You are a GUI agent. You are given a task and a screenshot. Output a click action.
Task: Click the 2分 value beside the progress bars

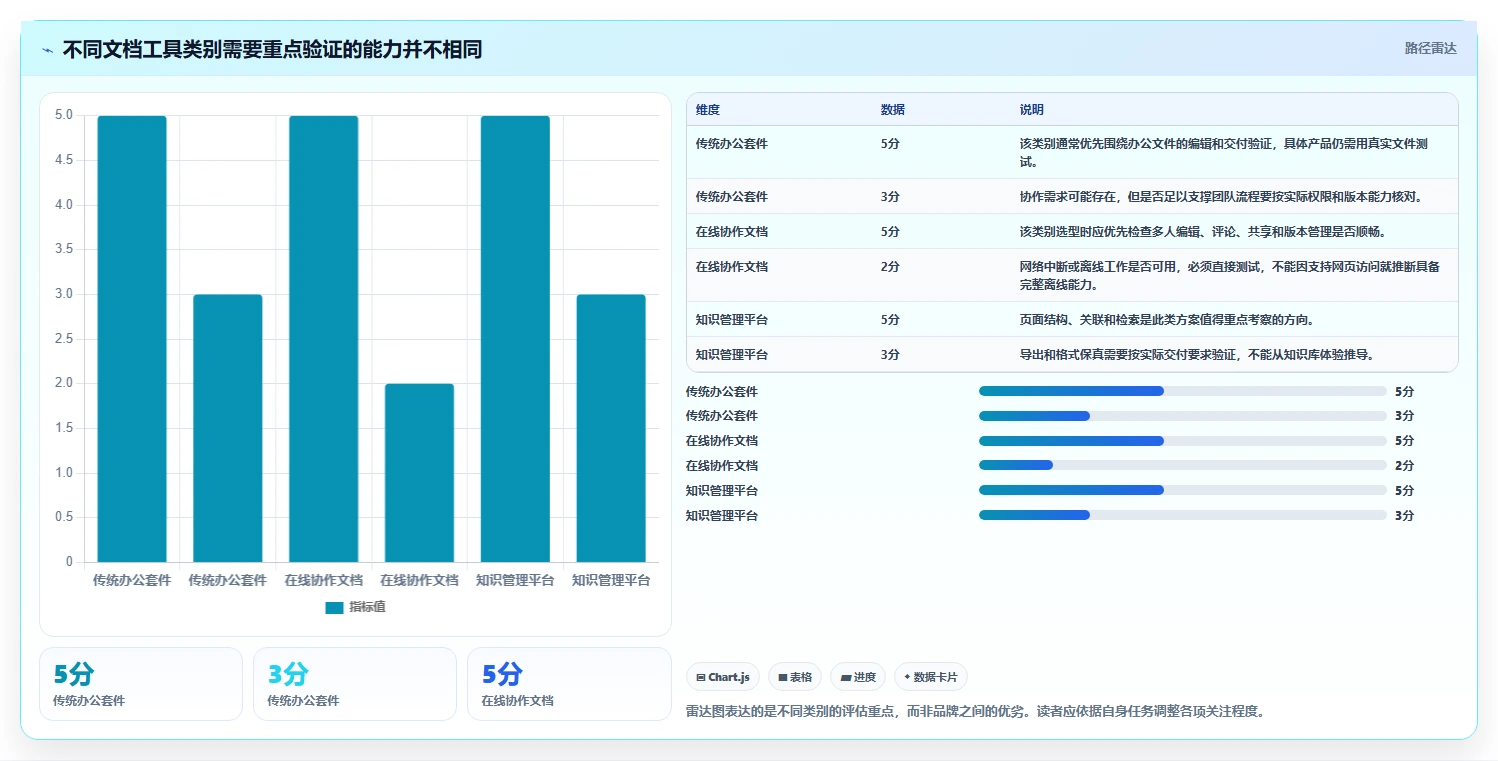point(1404,466)
